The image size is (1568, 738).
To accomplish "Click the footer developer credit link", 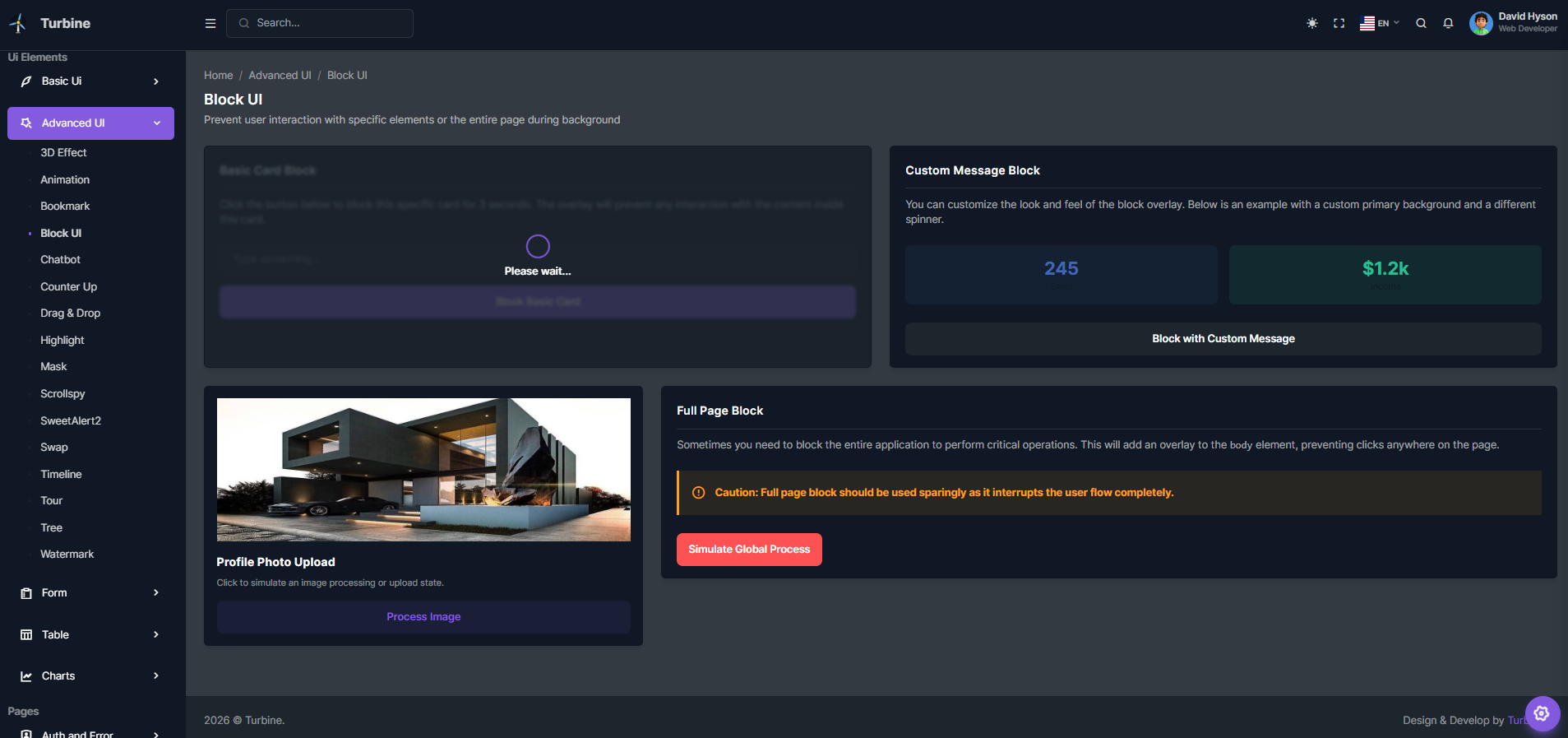I will click(x=1516, y=721).
